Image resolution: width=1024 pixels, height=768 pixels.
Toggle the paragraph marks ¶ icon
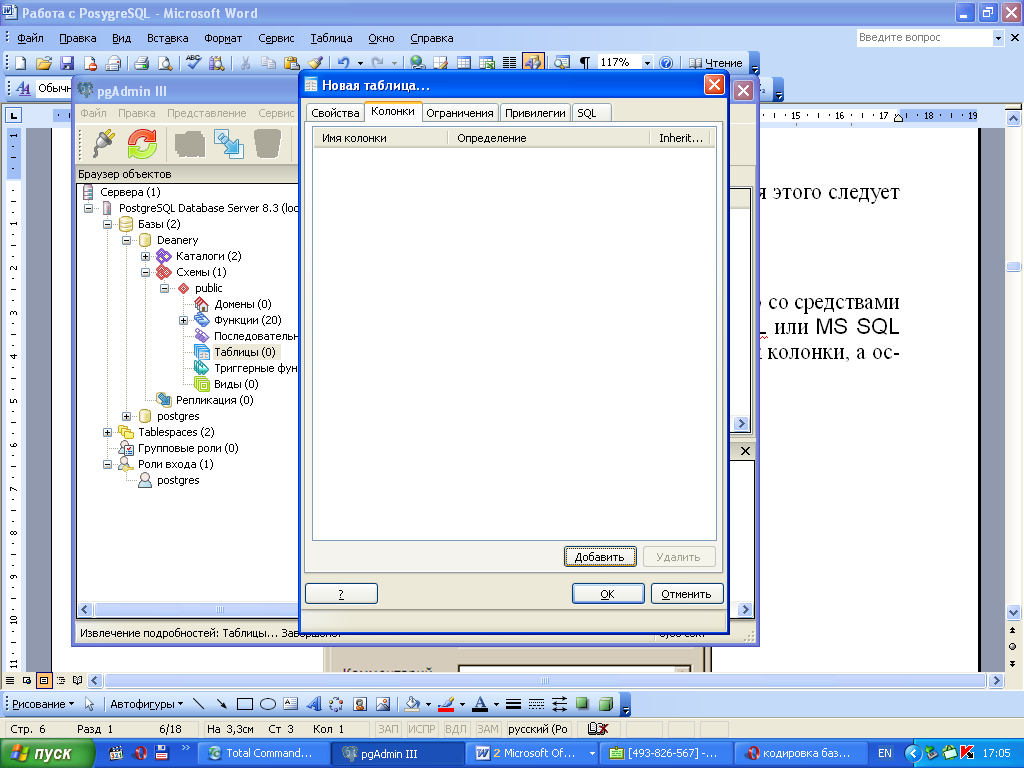click(584, 63)
